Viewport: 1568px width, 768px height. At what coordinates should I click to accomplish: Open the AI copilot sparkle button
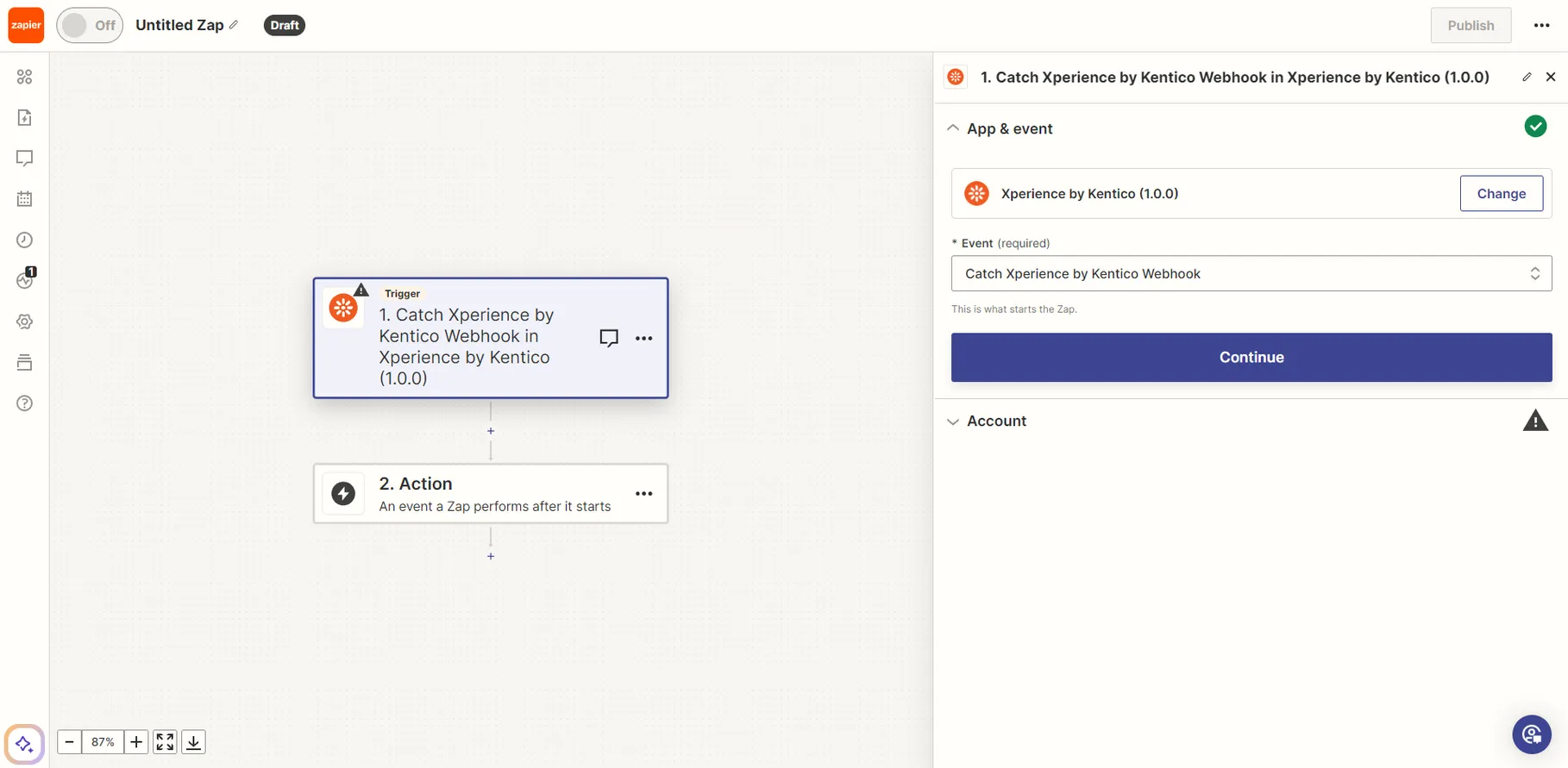click(x=24, y=743)
